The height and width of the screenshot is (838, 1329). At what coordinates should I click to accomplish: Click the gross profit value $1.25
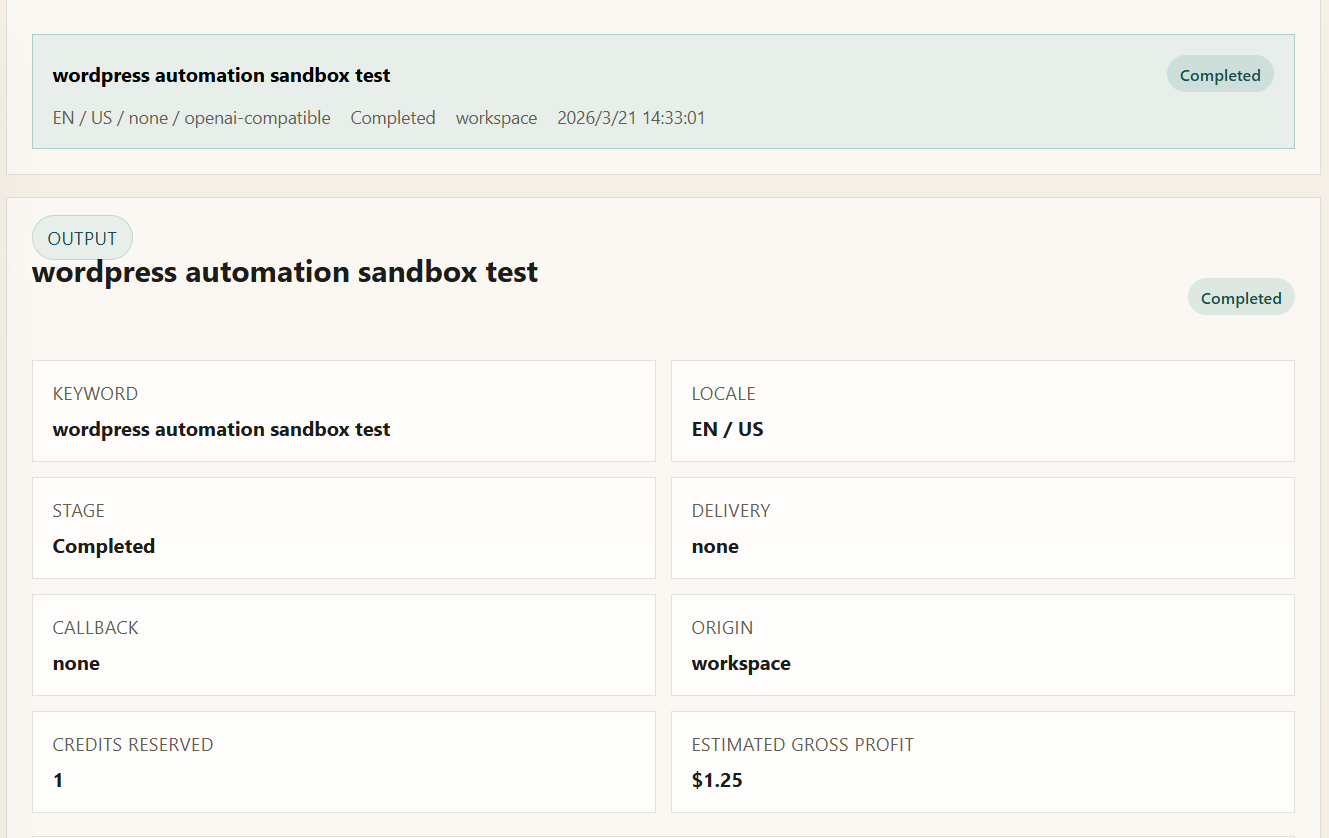[x=717, y=780]
